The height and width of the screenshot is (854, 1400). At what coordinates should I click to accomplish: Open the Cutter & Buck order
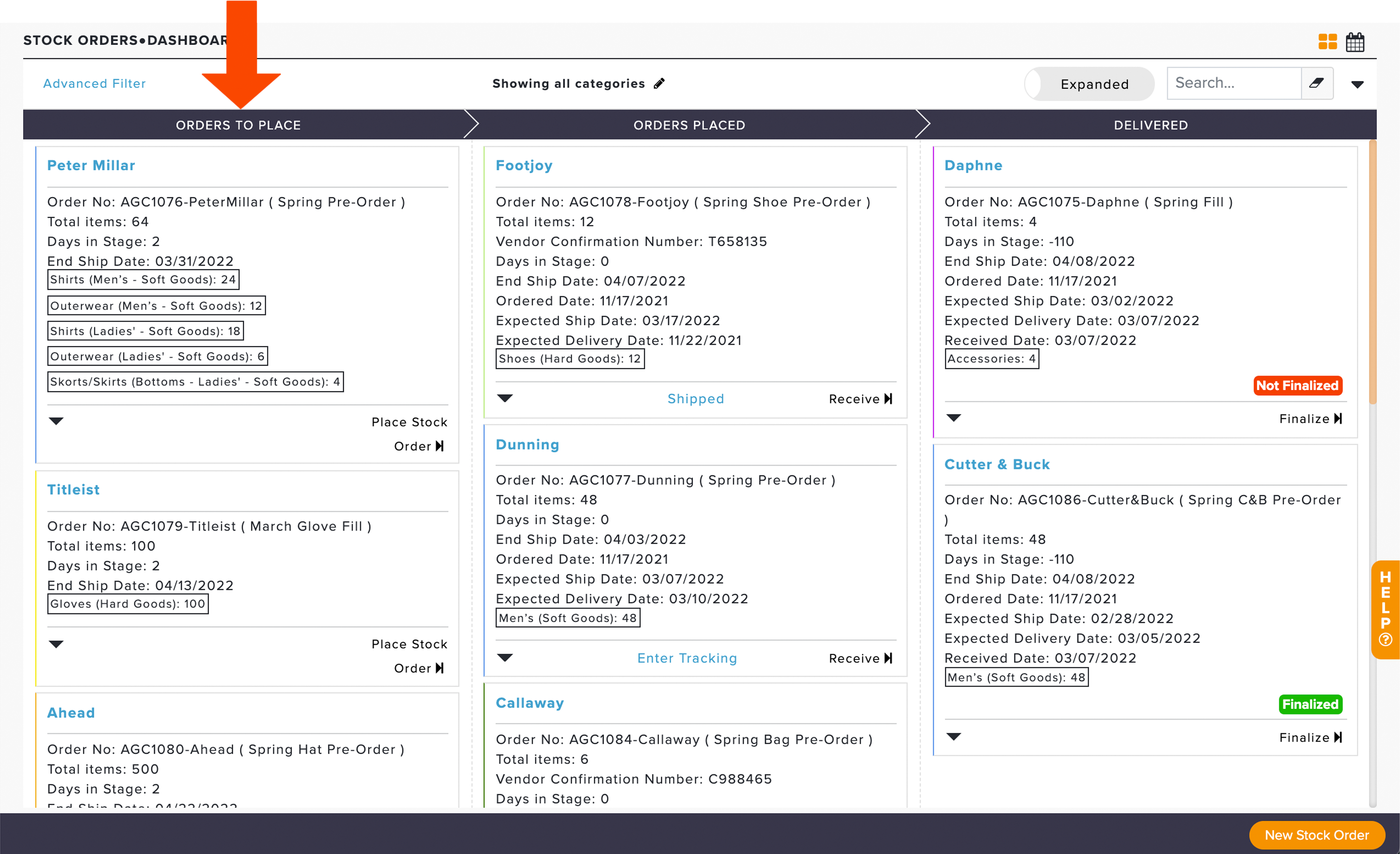coord(997,464)
